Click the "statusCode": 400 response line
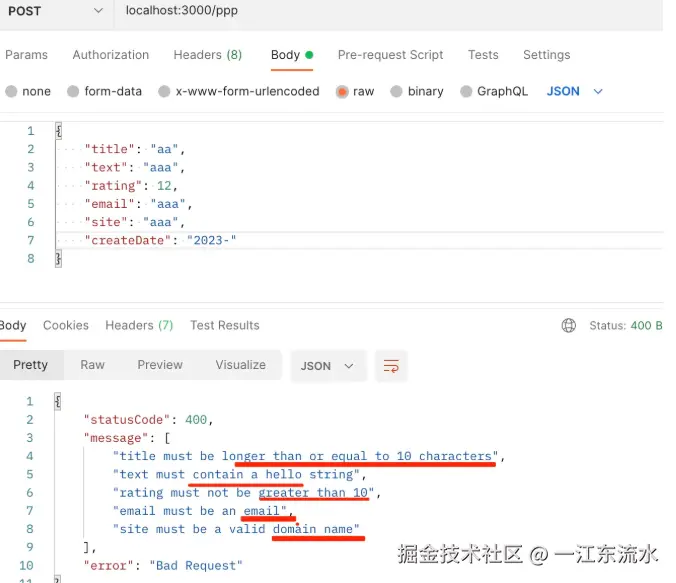 (148, 420)
